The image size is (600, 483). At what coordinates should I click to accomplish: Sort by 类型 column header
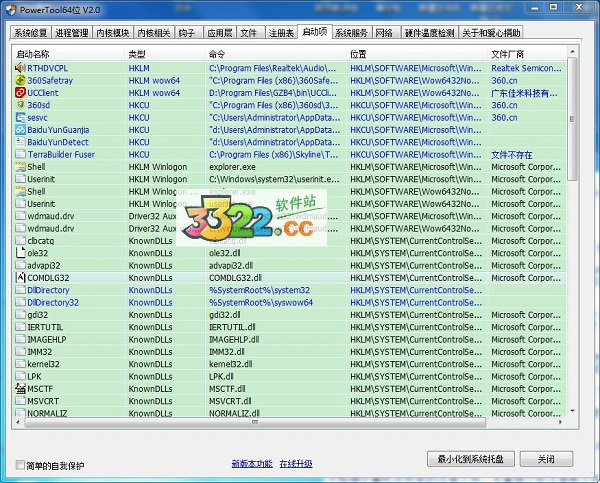click(x=165, y=54)
